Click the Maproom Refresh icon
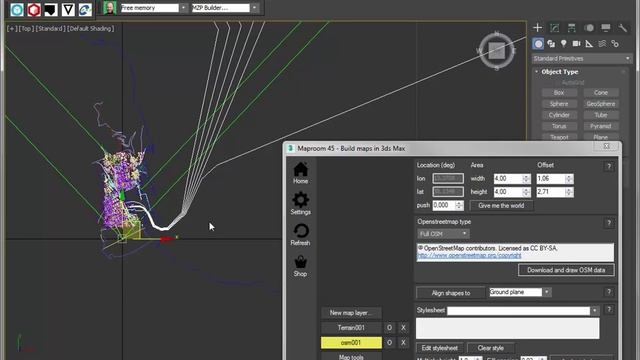Screen dimensions: 640x360 (300, 235)
